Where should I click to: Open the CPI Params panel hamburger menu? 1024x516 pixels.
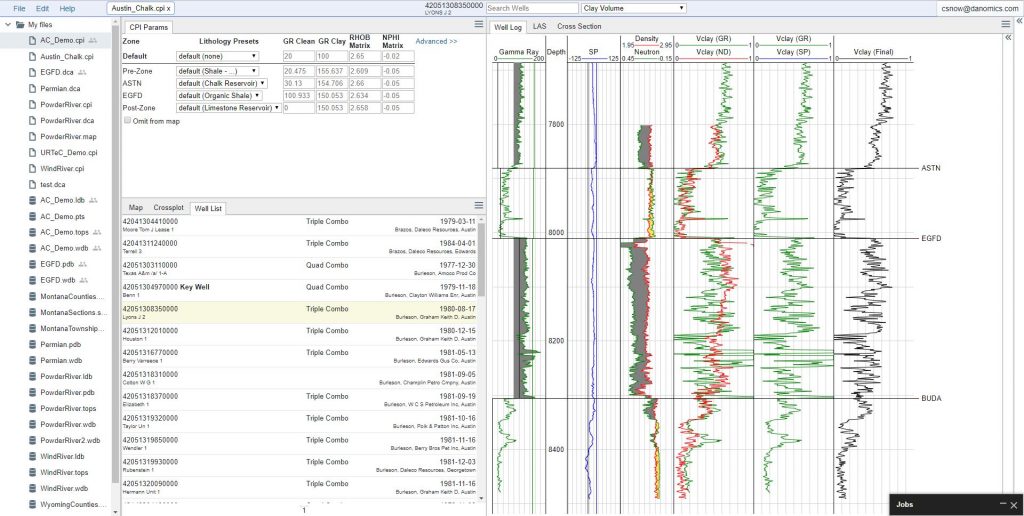pos(479,24)
